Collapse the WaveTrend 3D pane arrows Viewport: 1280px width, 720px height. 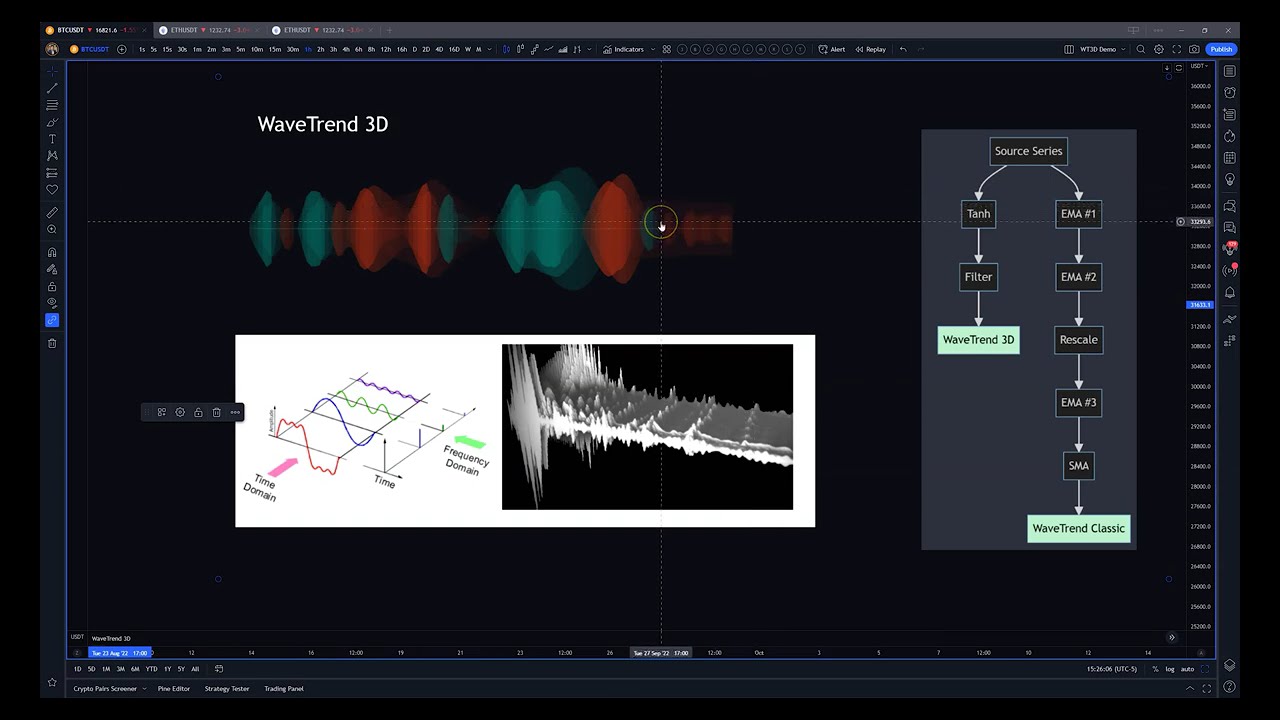coord(1171,637)
